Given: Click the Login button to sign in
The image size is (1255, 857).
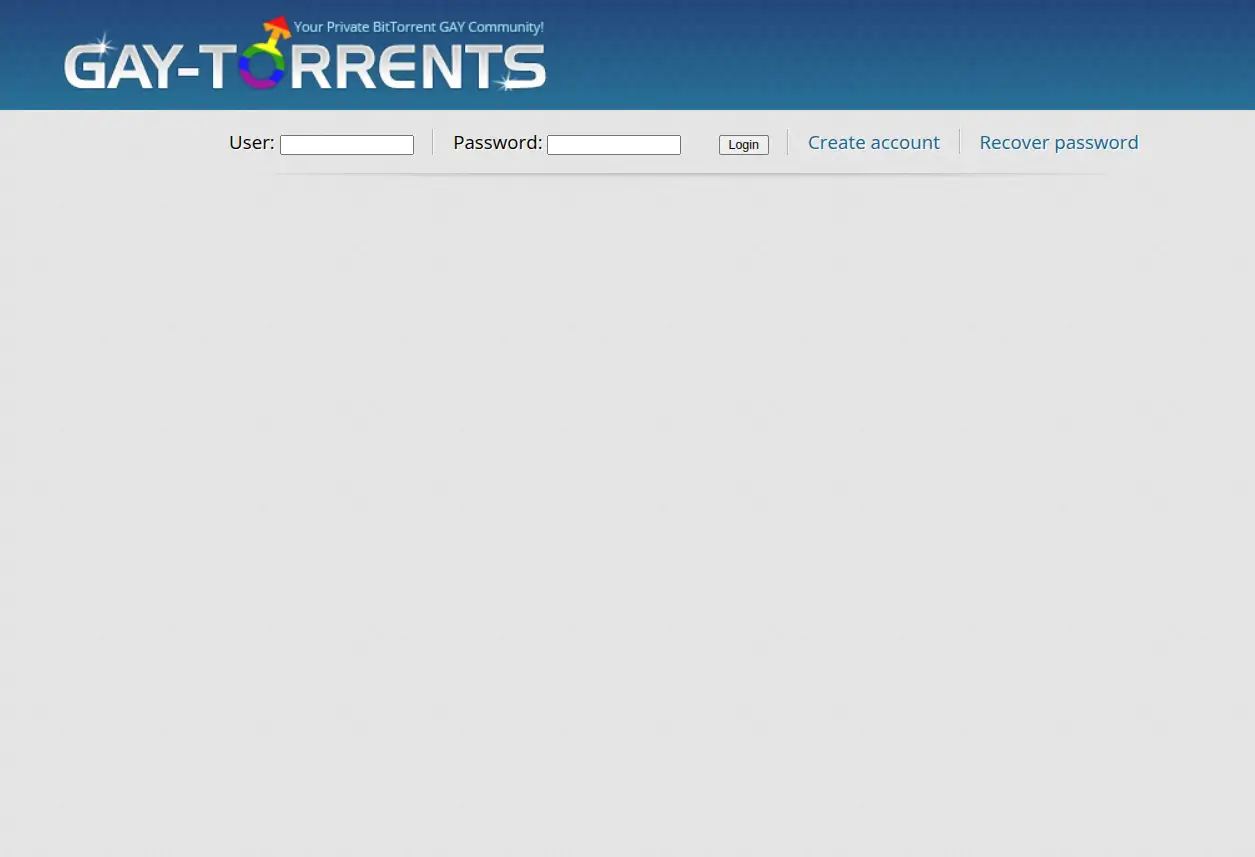Looking at the screenshot, I should pyautogui.click(x=743, y=144).
